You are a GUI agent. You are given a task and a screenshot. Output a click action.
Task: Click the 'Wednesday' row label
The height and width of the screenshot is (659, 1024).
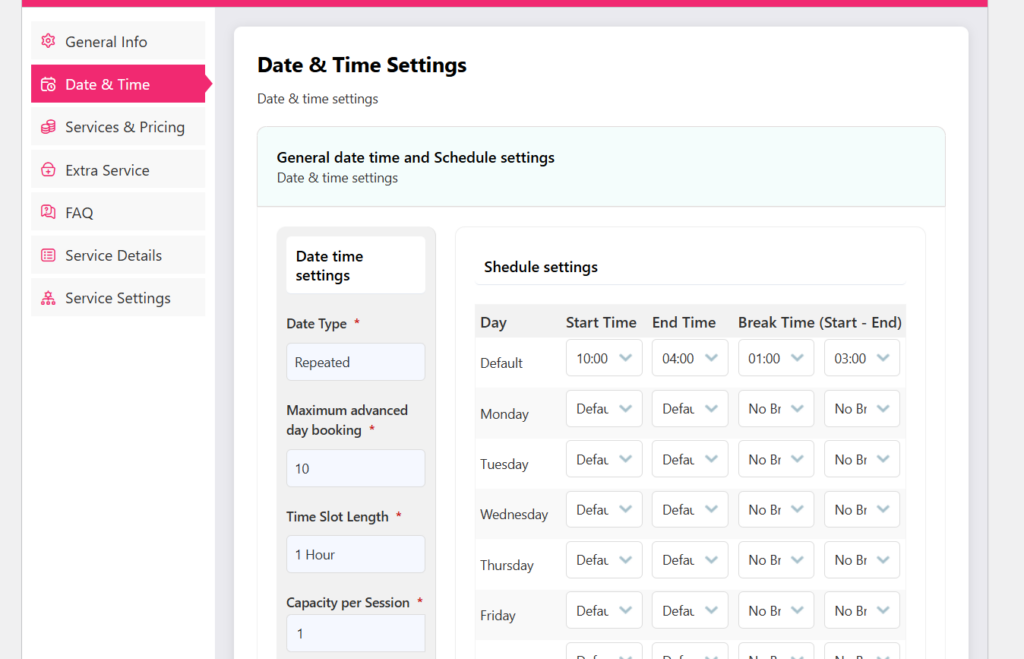(x=514, y=515)
